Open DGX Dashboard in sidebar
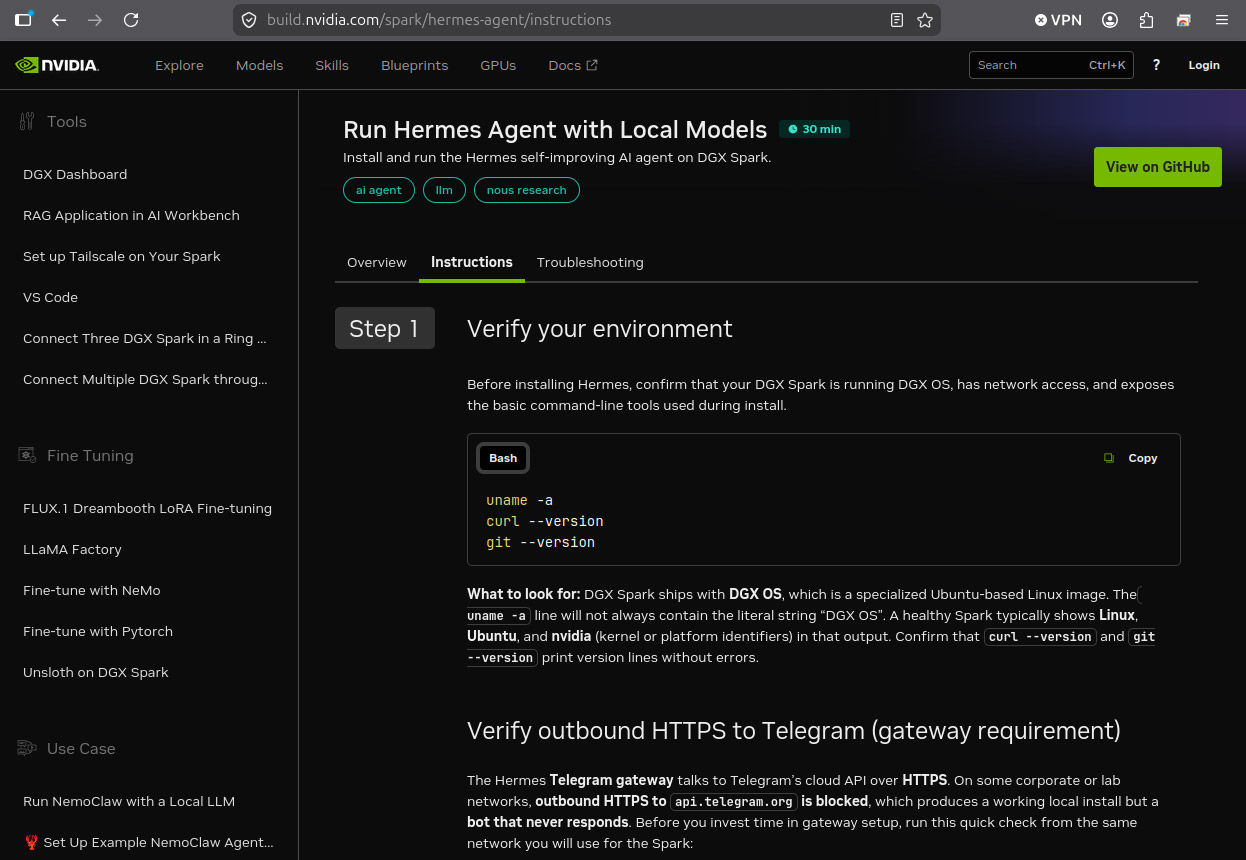 (x=75, y=174)
